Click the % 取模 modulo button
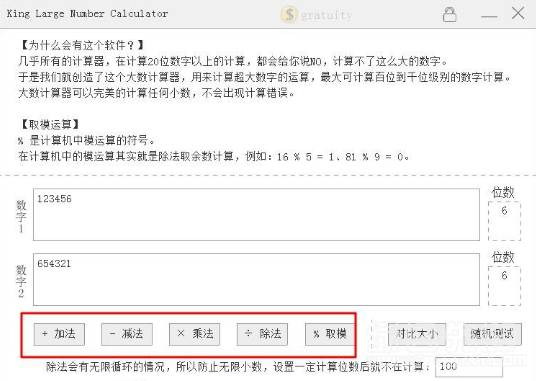This screenshot has width=536, height=381. pyautogui.click(x=330, y=334)
